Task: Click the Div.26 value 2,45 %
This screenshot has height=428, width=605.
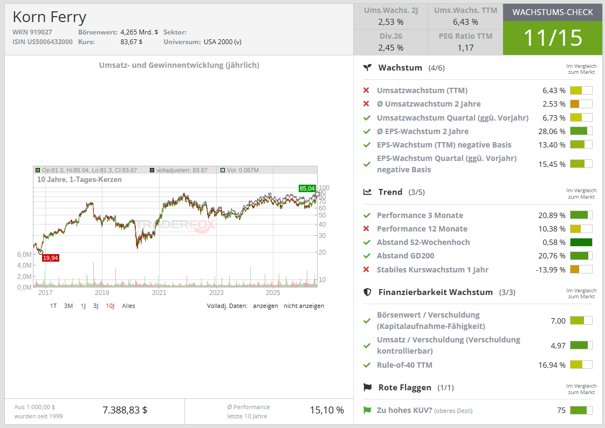Action: tap(391, 48)
